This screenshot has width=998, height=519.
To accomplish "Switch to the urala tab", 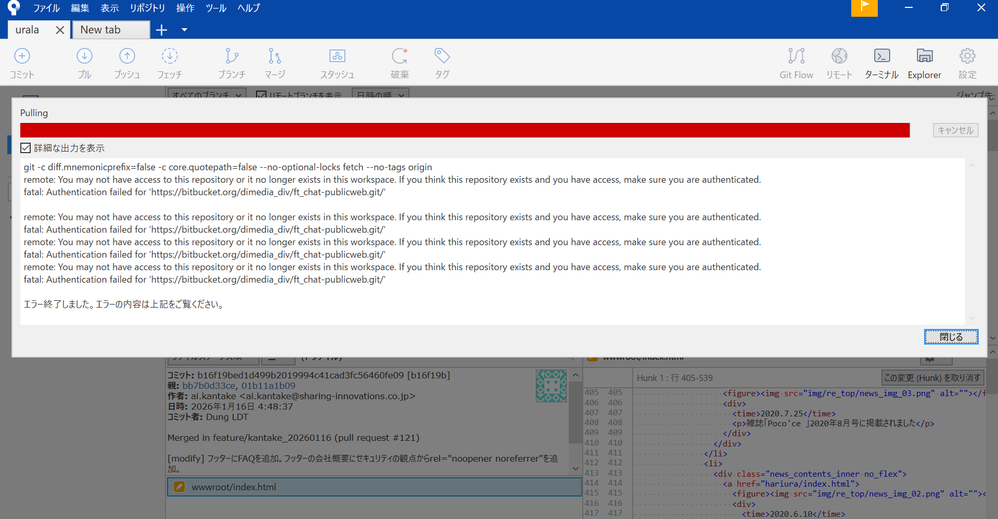I will [28, 30].
